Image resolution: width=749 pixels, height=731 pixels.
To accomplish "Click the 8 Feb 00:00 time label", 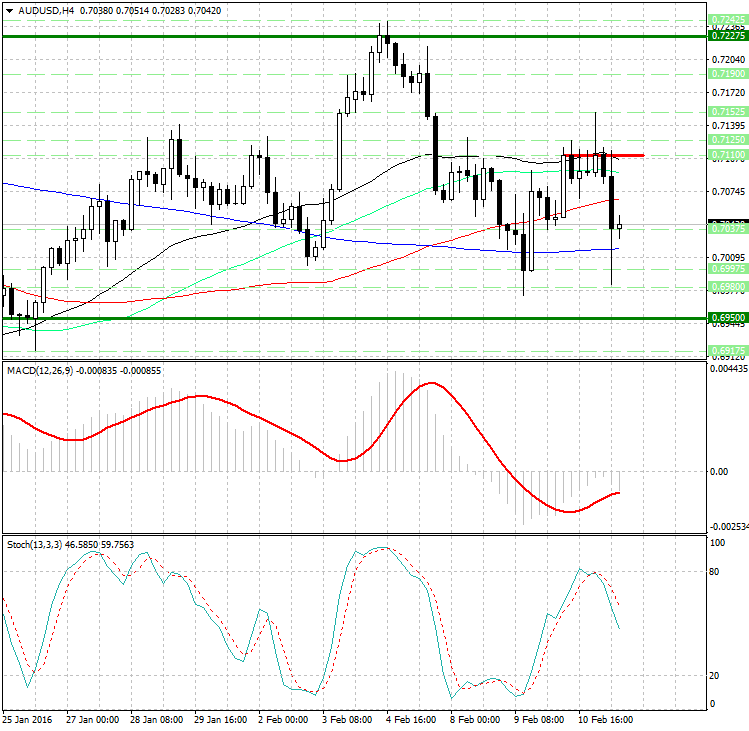I will point(474,718).
